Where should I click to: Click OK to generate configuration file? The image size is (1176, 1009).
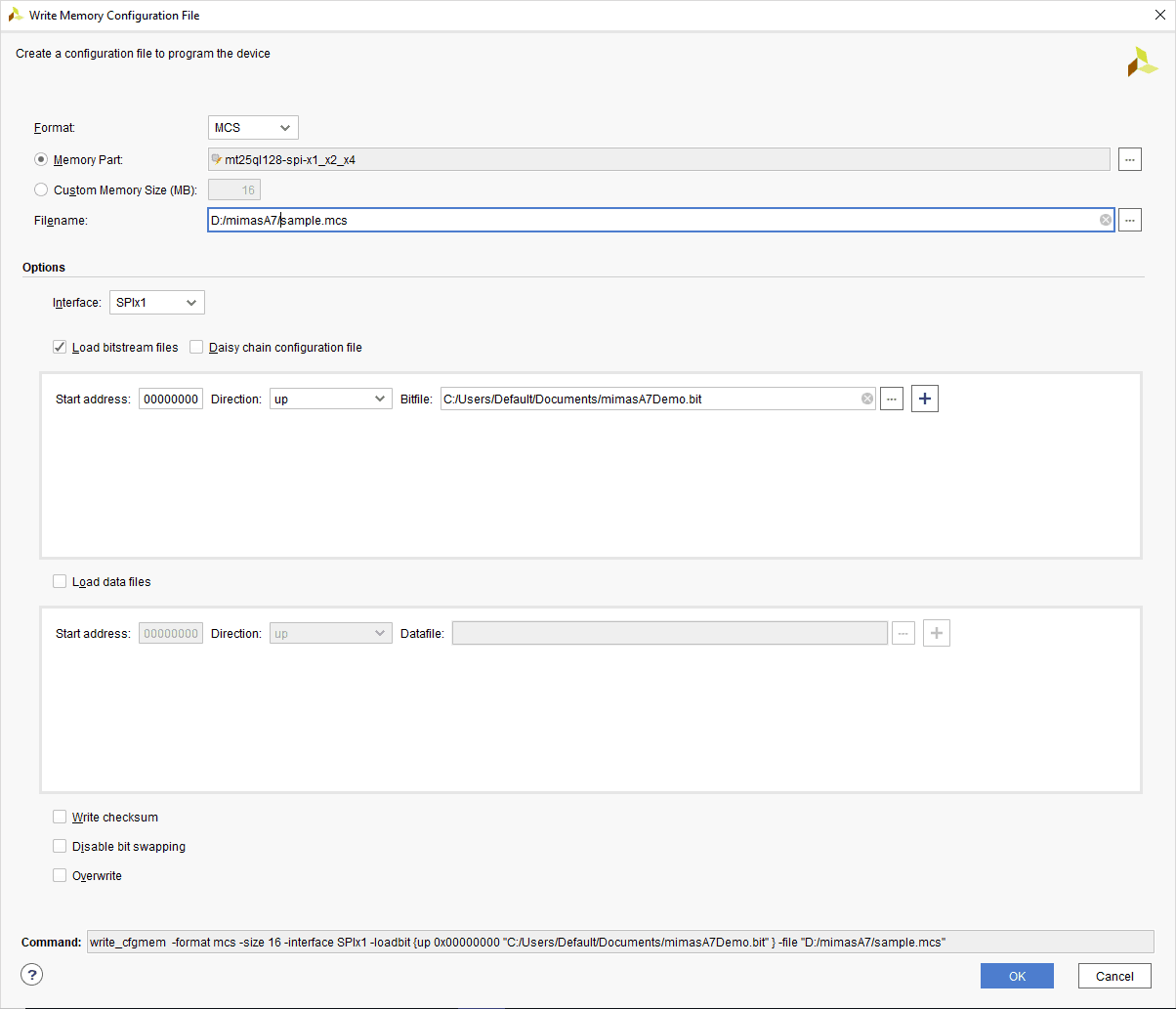[1017, 976]
